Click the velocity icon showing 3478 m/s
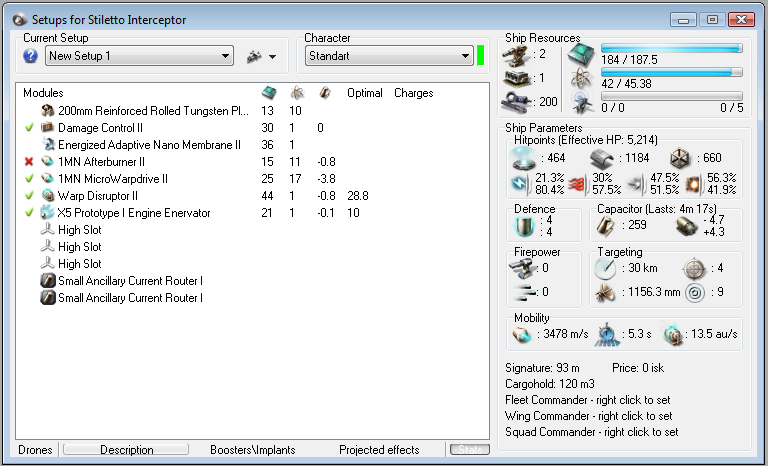 coord(522,335)
